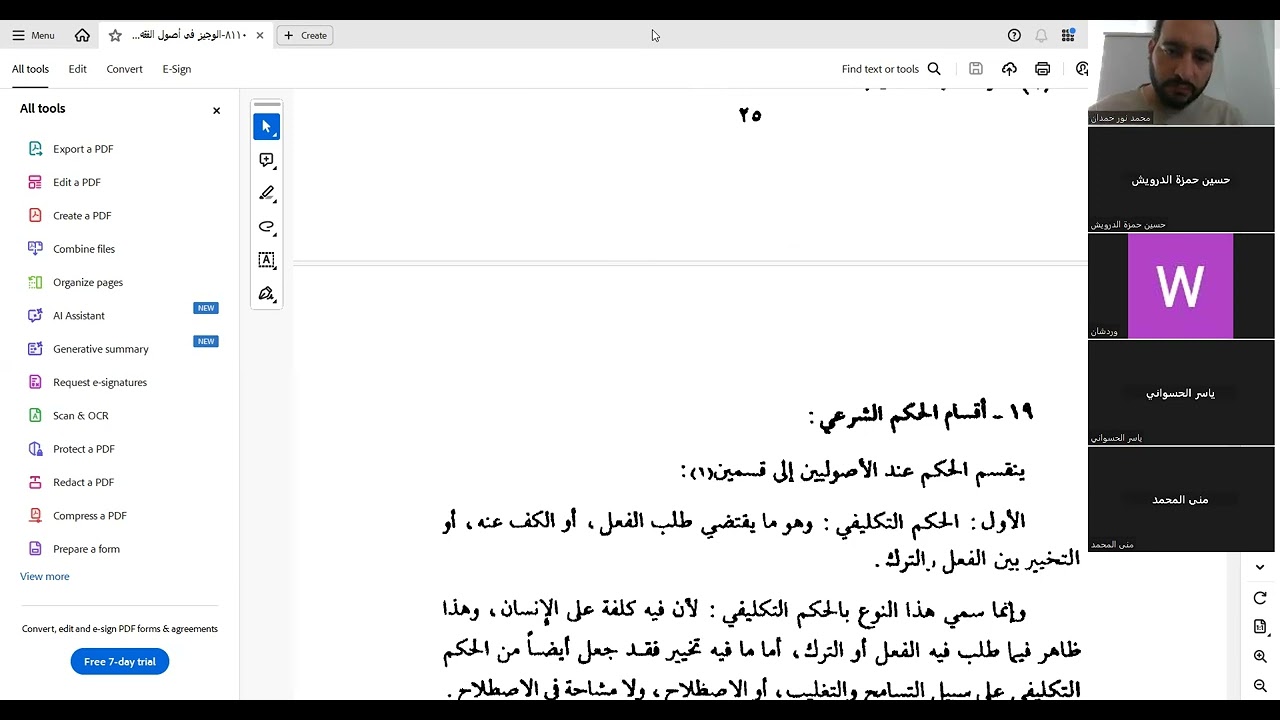The height and width of the screenshot is (720, 1280).
Task: Zoom out with magnifier minus
Action: tap(1260, 686)
